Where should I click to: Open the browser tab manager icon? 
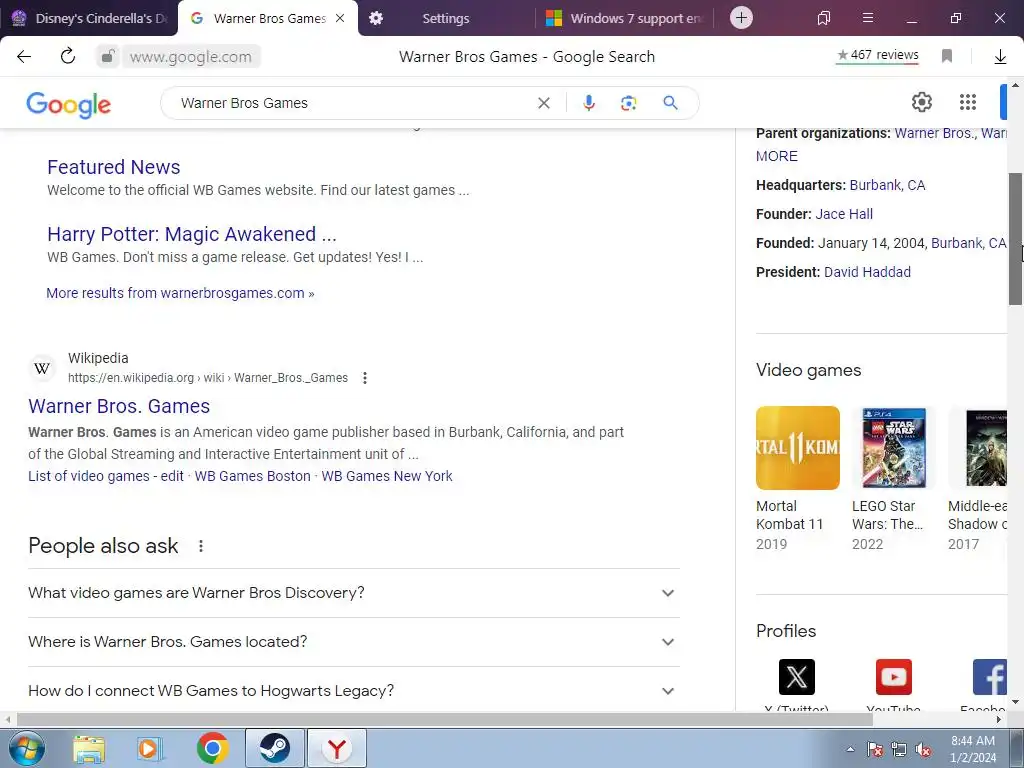point(824,18)
